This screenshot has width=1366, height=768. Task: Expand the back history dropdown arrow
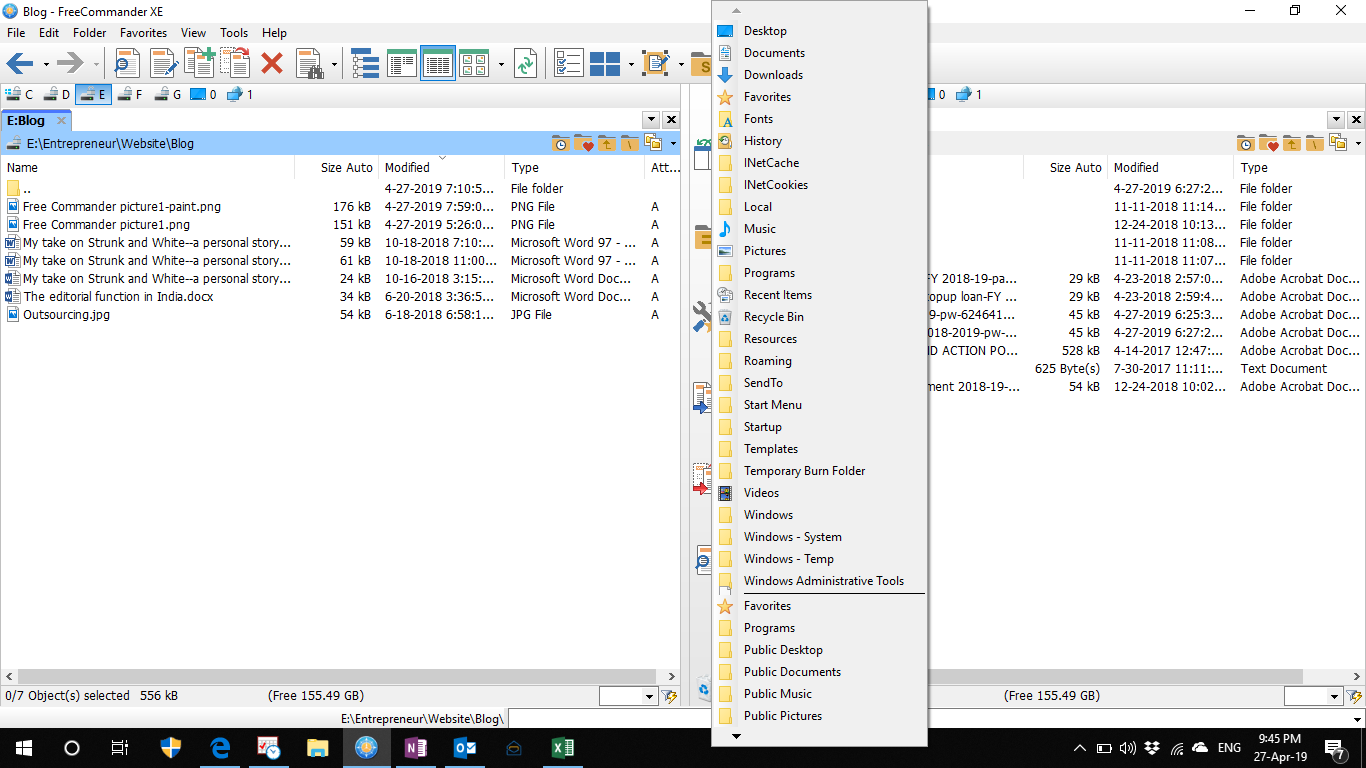click(x=46, y=66)
